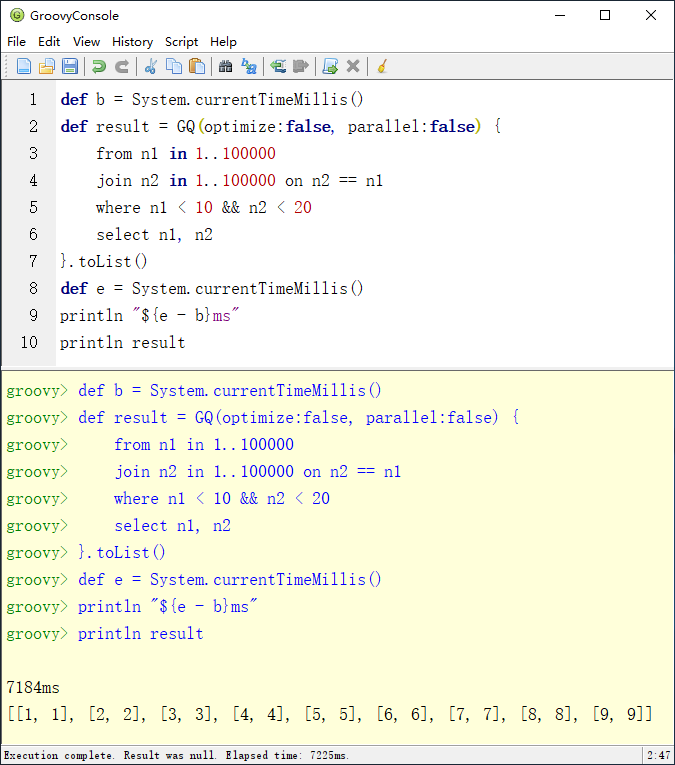This screenshot has height=765, width=675.
Task: Click the Copy icon in toolbar
Action: pos(174,66)
